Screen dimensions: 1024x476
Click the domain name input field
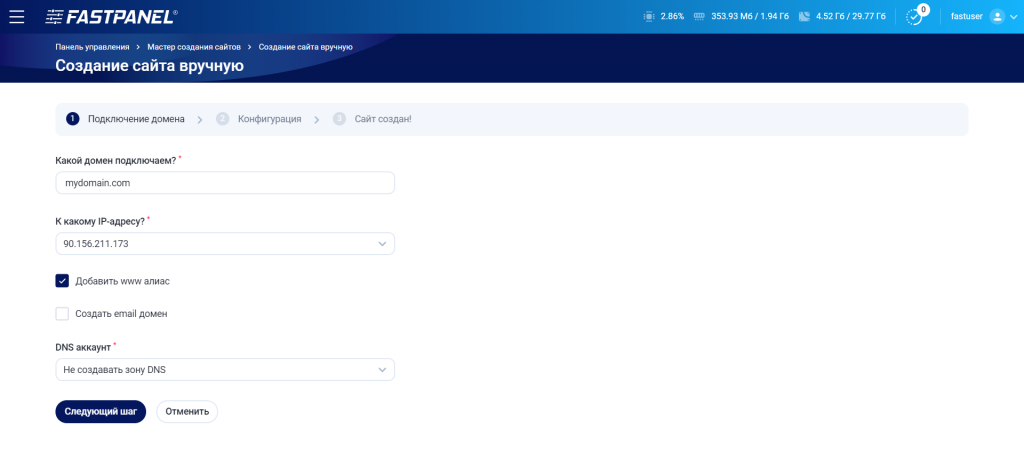coord(225,183)
